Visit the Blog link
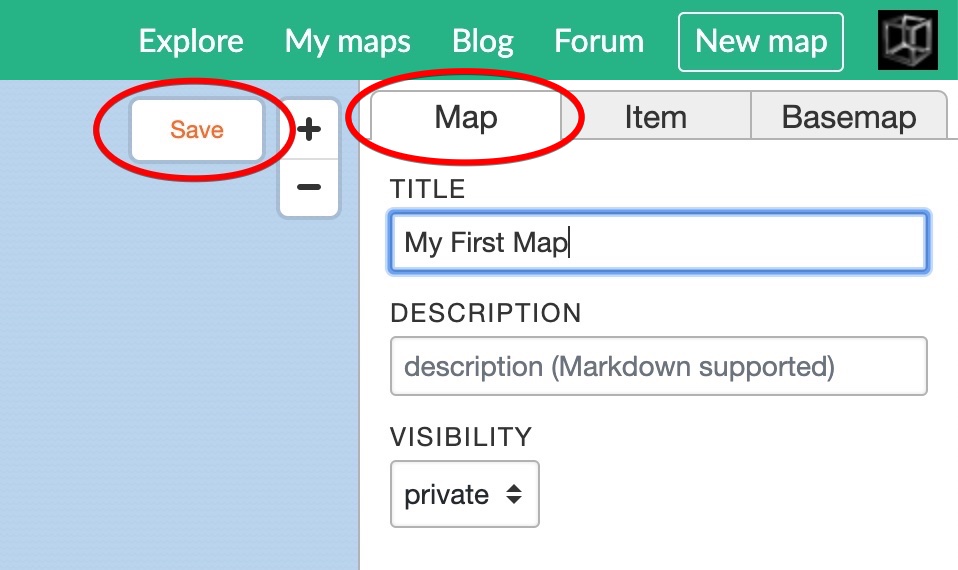958x570 pixels. (x=483, y=41)
